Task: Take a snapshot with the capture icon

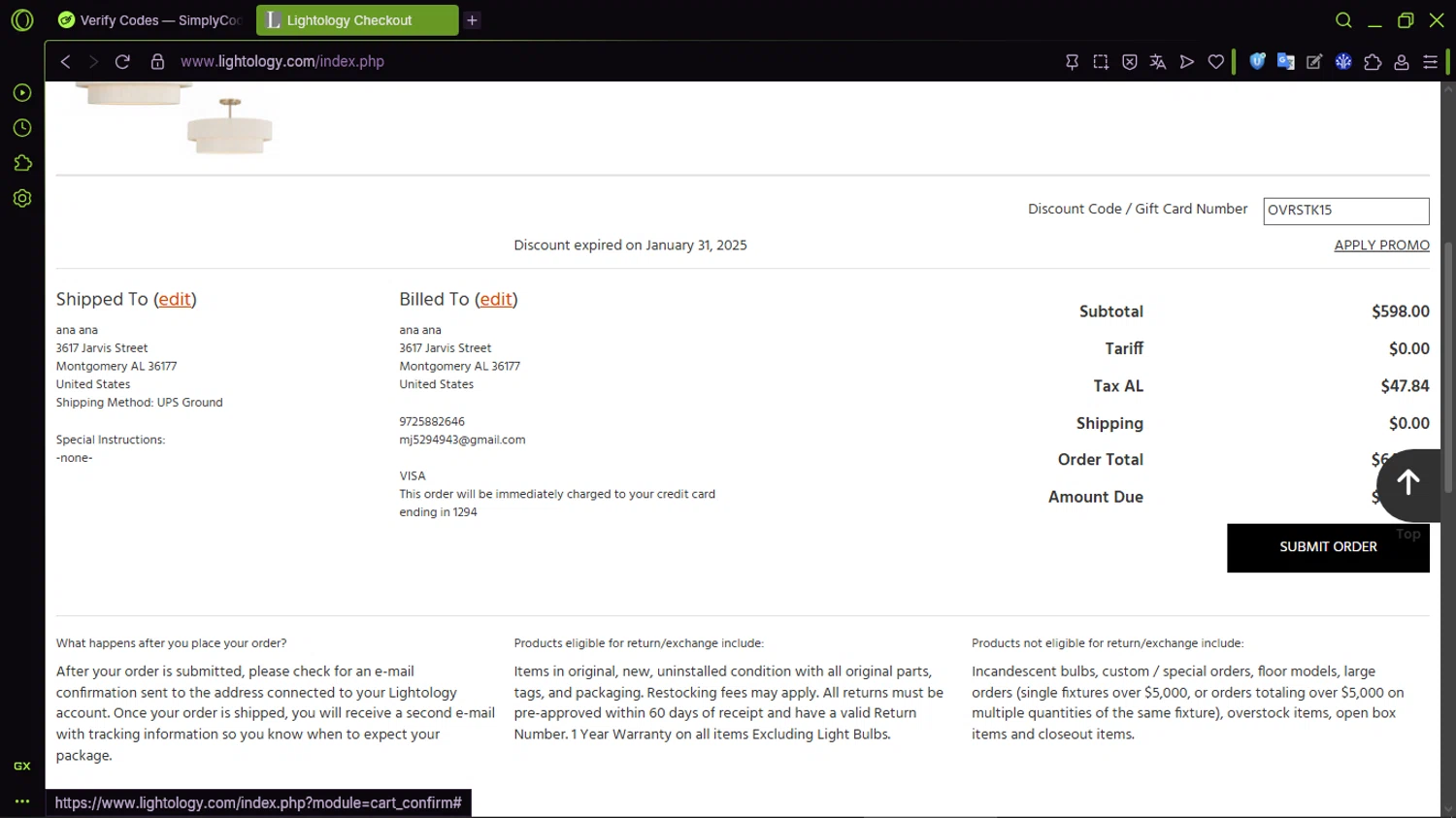Action: coord(1101,62)
